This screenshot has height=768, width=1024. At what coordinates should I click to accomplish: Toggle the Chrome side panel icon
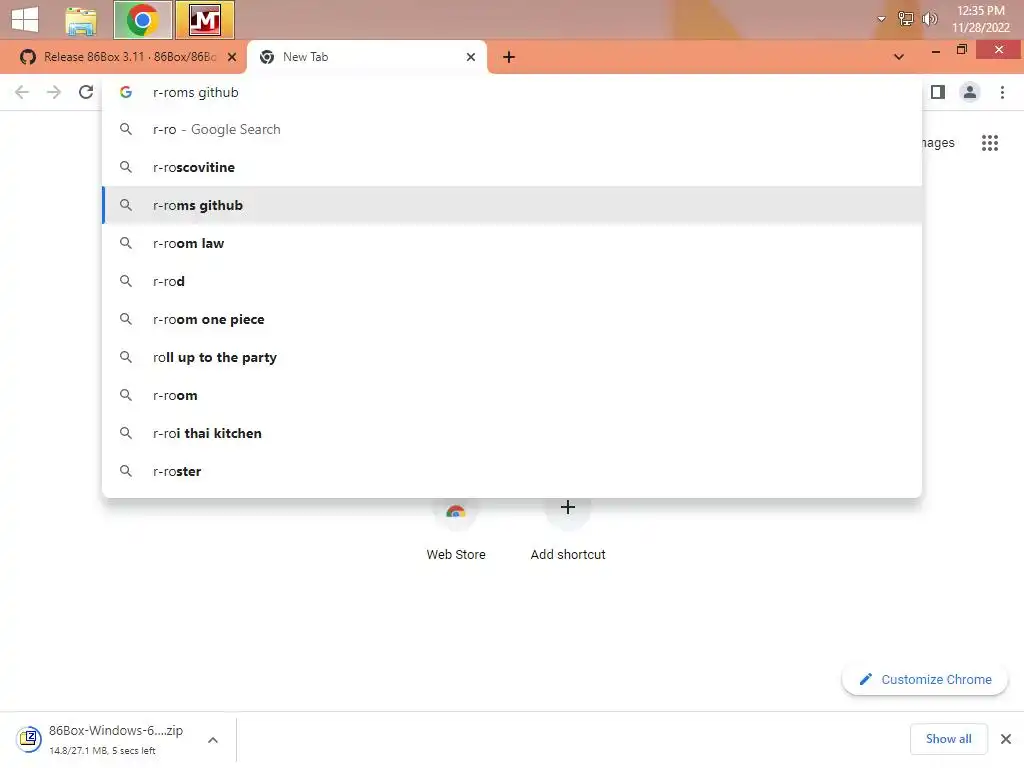coord(938,92)
